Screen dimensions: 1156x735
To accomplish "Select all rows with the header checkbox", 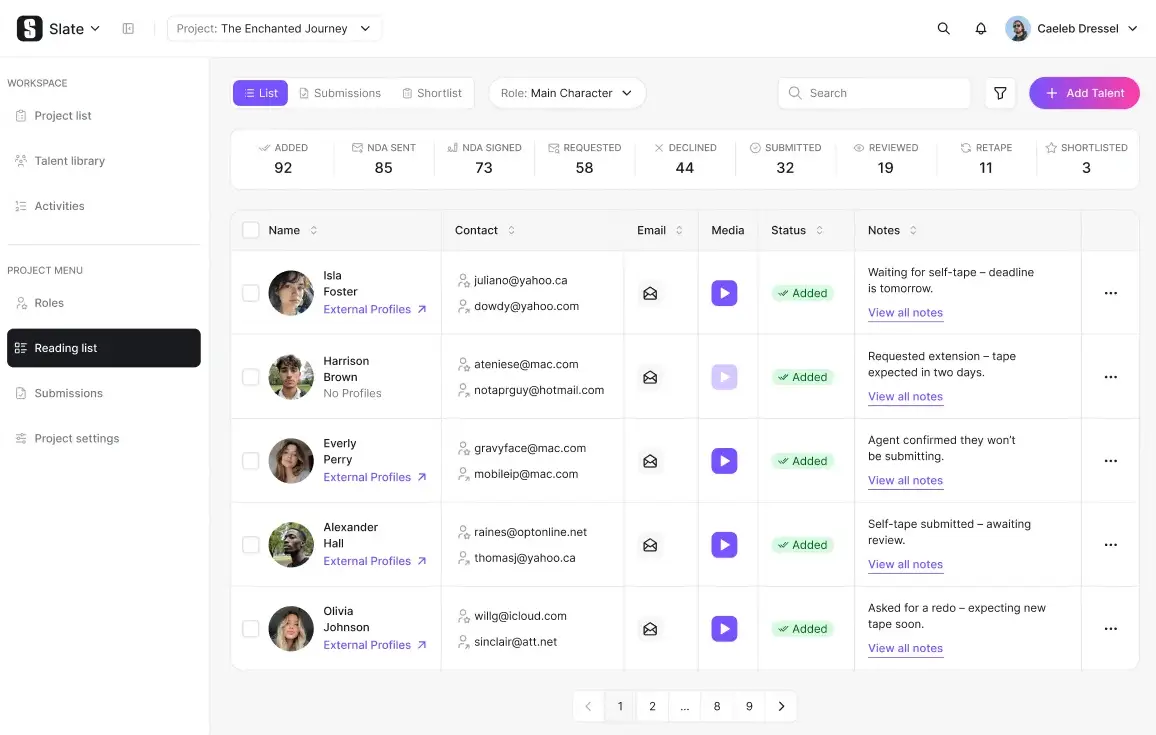I will (251, 230).
